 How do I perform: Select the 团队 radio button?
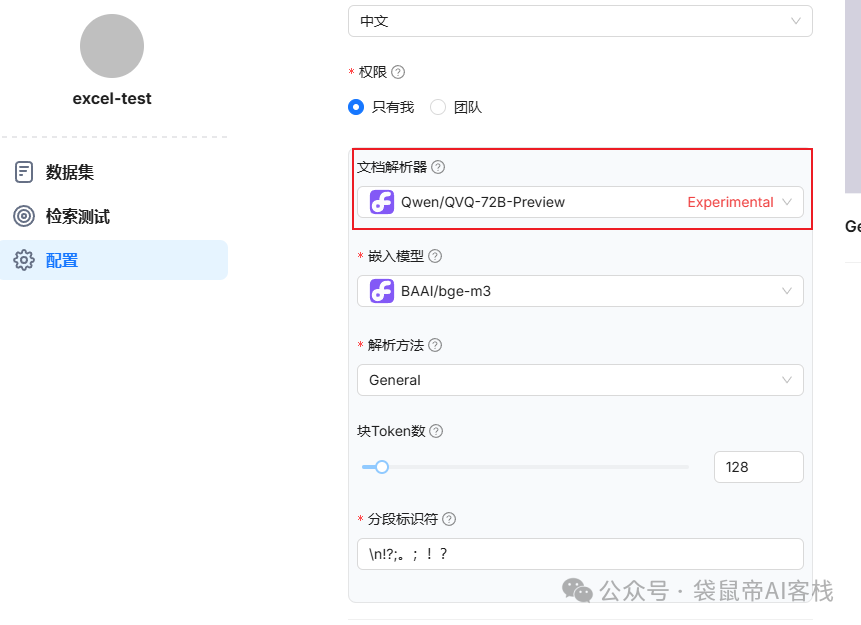438,107
